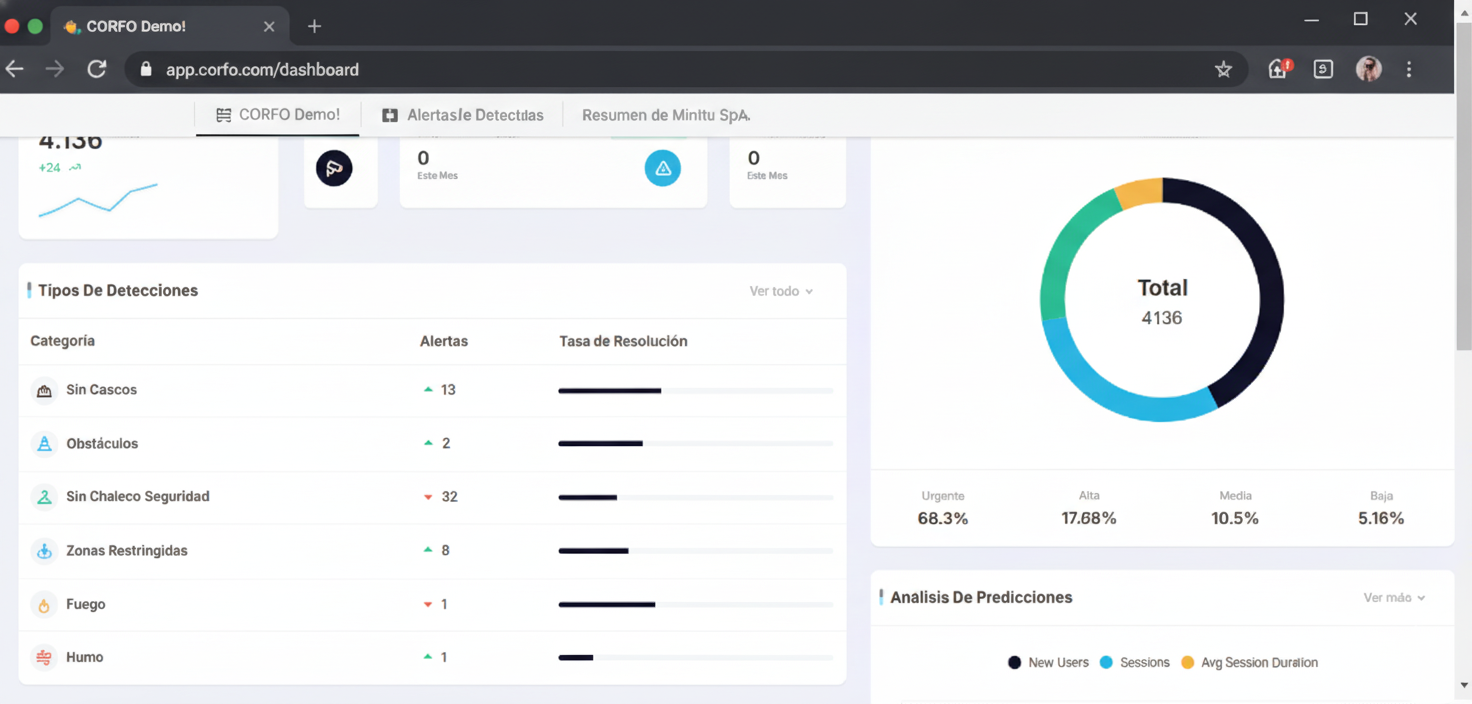1472x704 pixels.
Task: Toggle the Sessions legend series
Action: tap(1135, 662)
